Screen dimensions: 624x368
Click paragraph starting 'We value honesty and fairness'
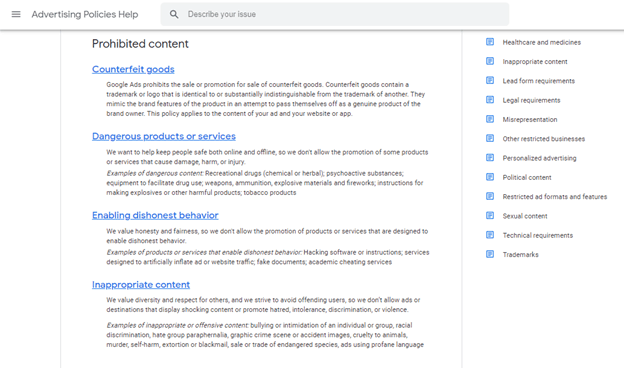(267, 236)
